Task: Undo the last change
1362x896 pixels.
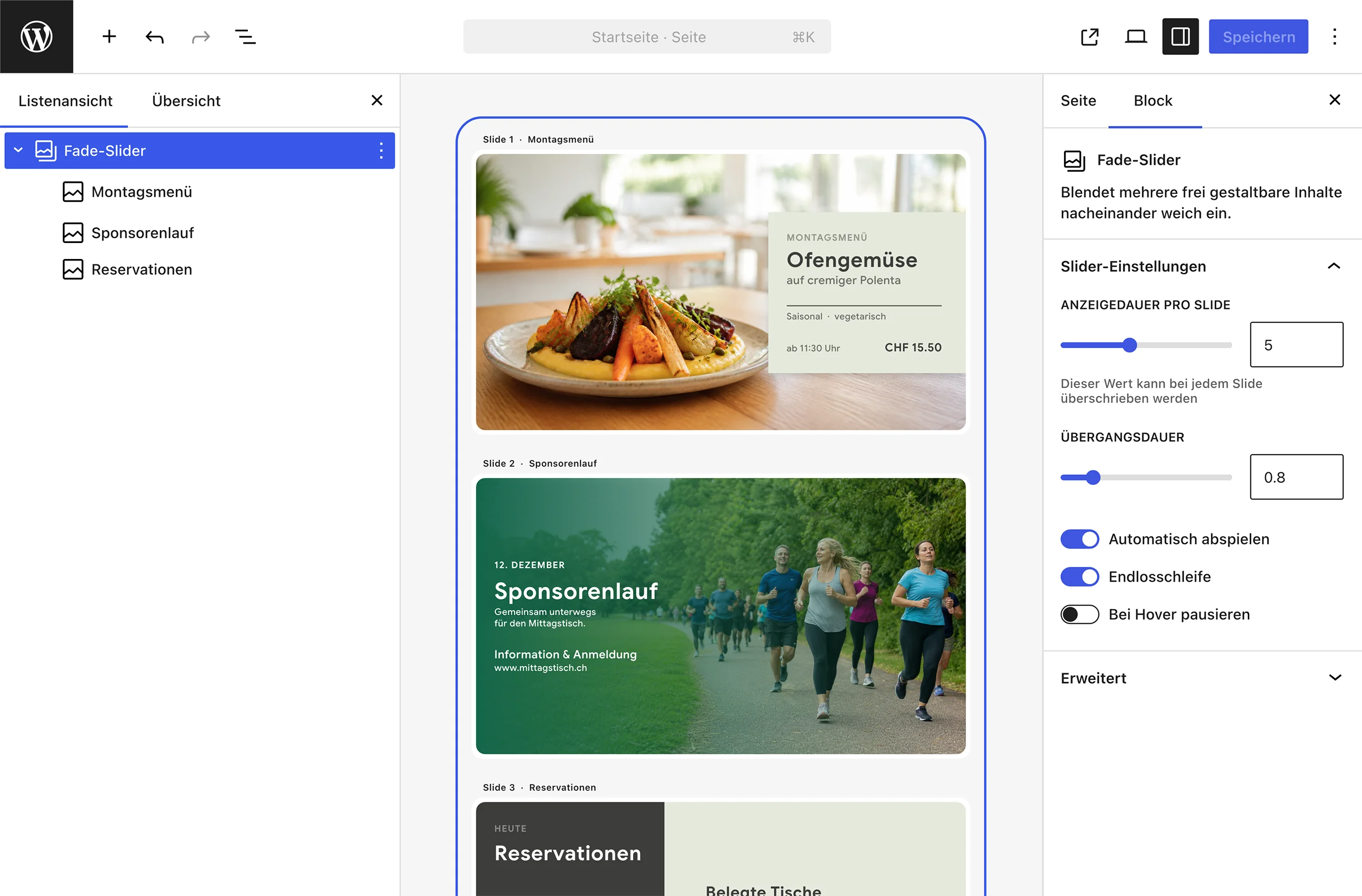Action: coord(154,37)
